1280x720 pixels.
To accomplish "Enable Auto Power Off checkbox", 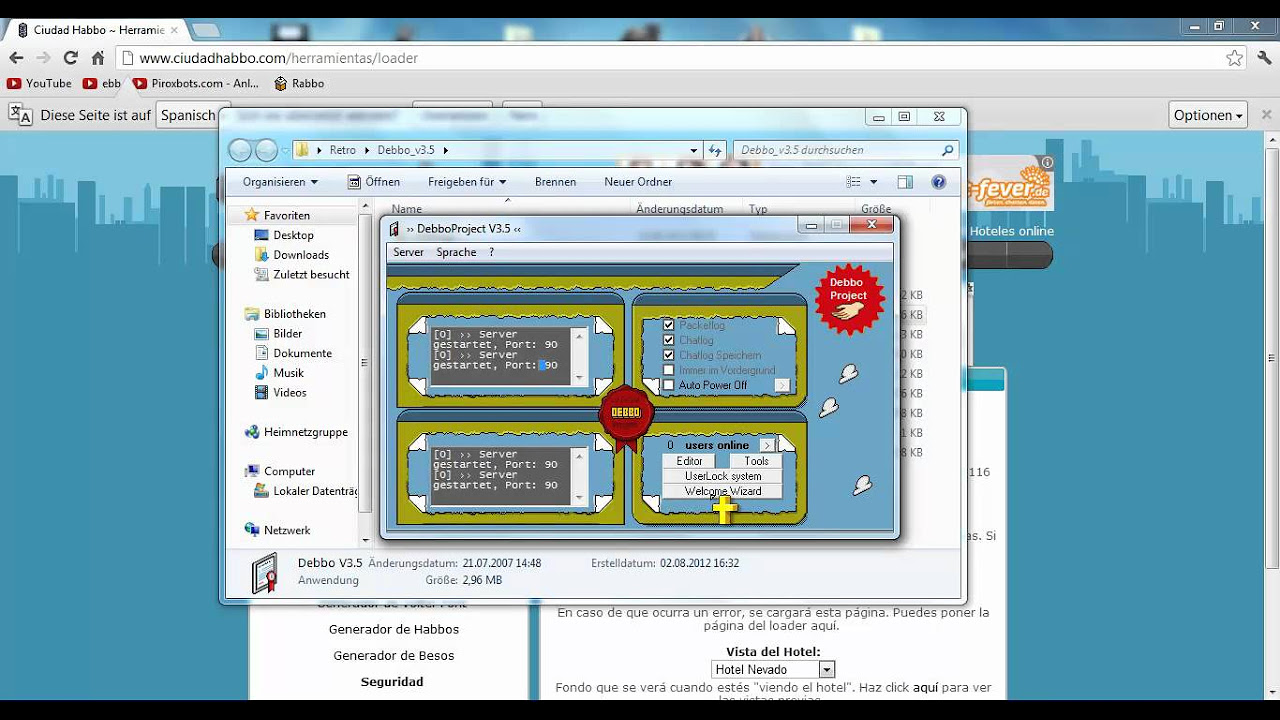I will pyautogui.click(x=669, y=385).
